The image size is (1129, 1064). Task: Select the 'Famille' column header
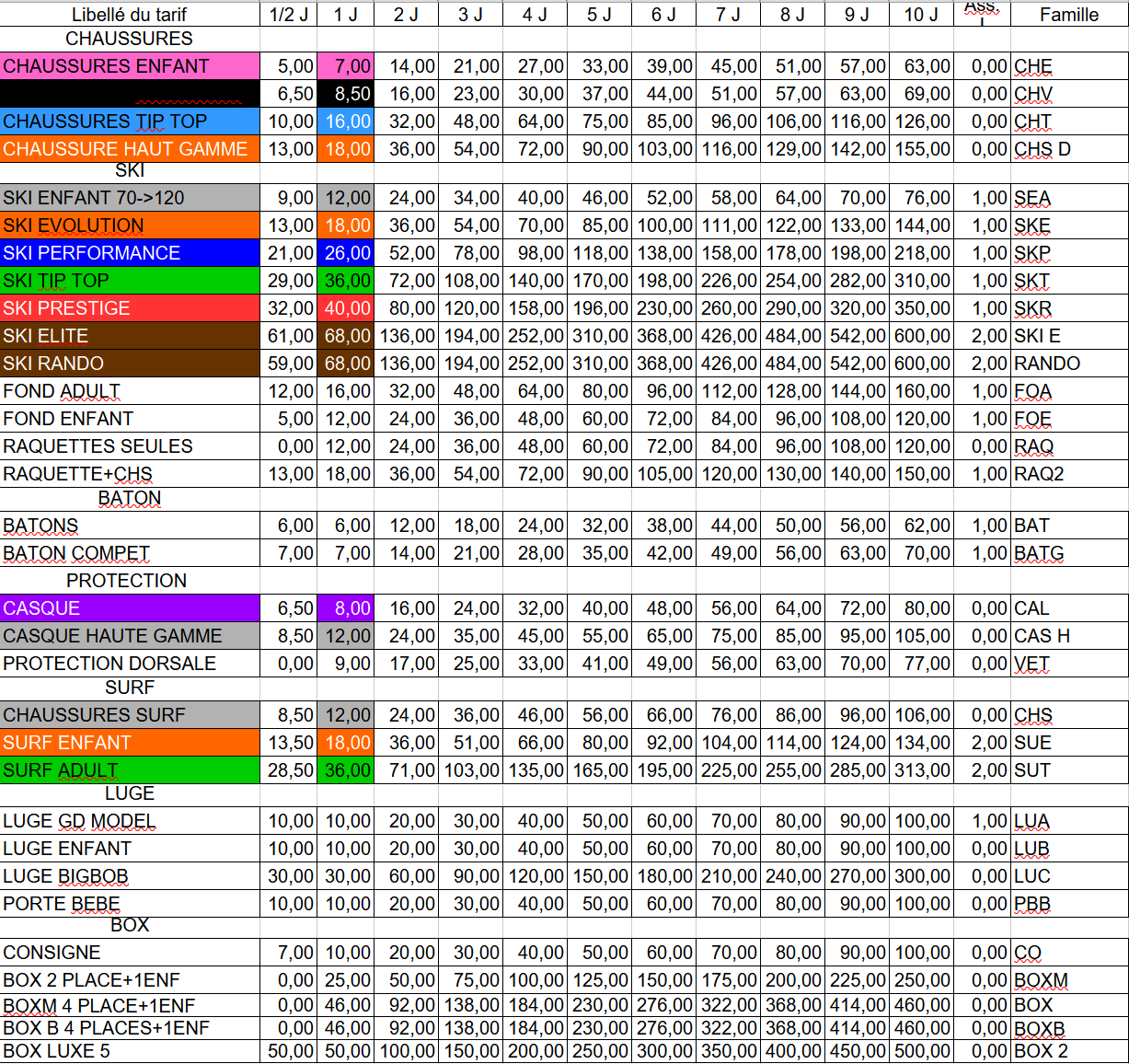[x=1068, y=15]
